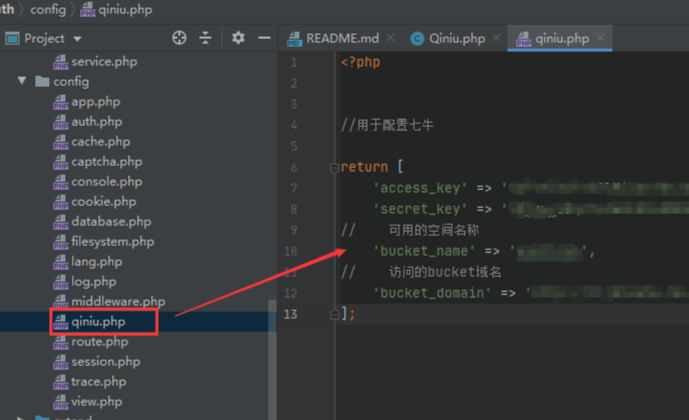Close the README.md tab
Viewport: 689px width, 420px height.
390,38
